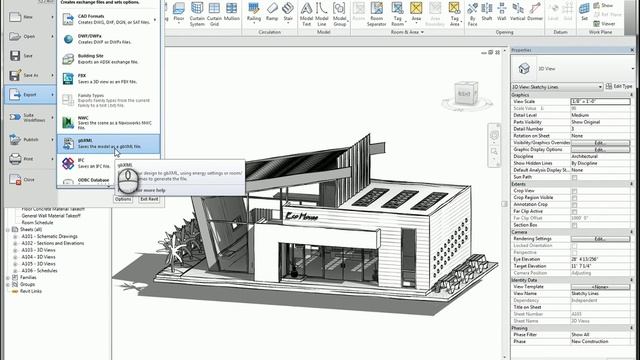Click the ViewCube in the 3D view
Screen dimensions: 640x360
(x=466, y=94)
